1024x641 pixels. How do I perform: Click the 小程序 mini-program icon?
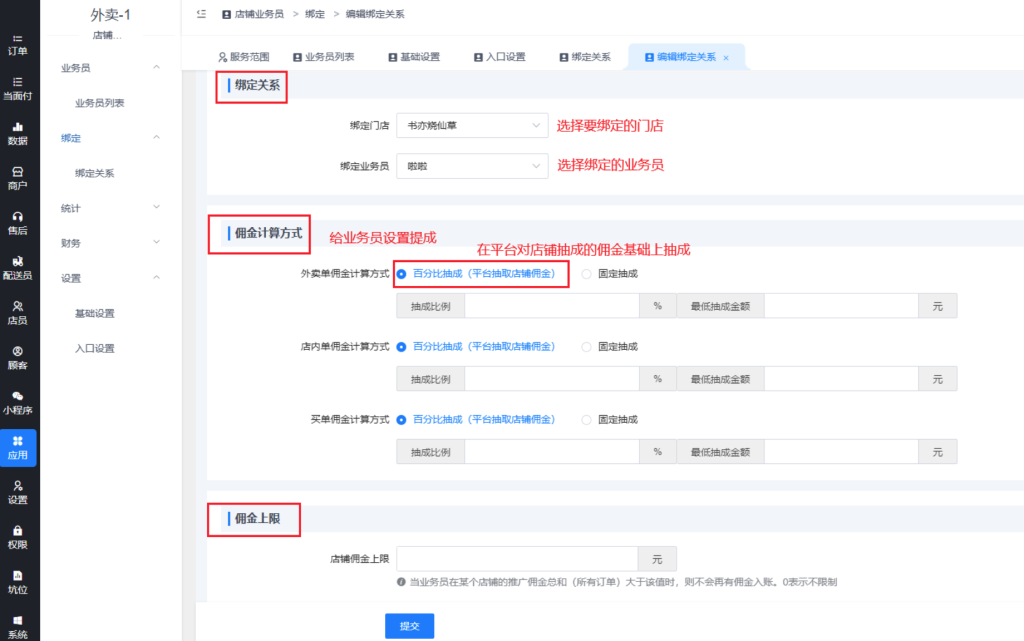tap(17, 397)
